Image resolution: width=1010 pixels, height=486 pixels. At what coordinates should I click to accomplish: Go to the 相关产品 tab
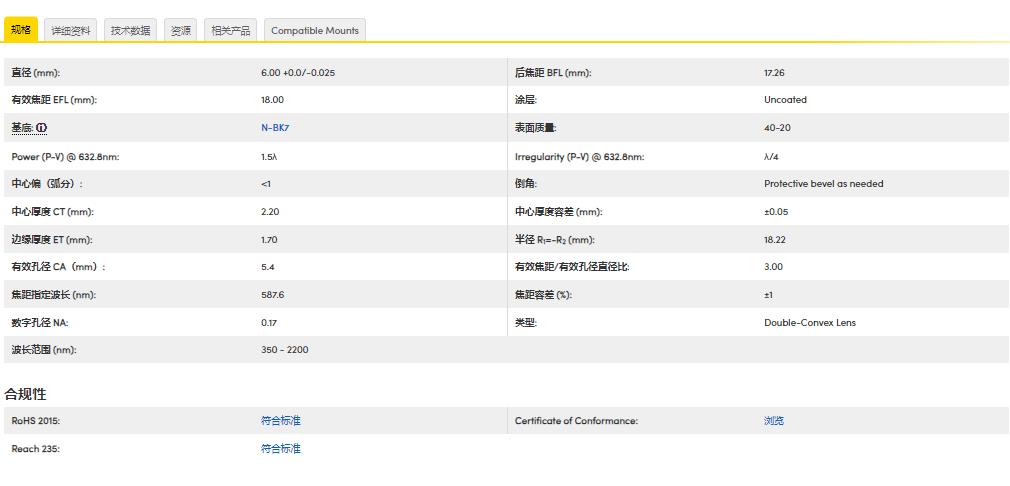click(x=231, y=31)
